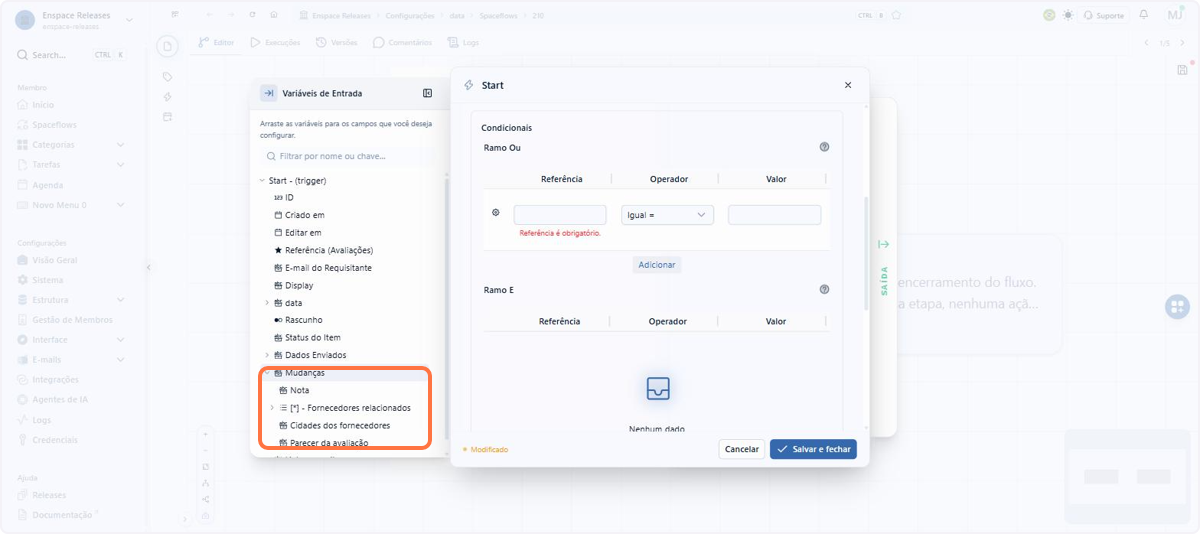
Task: Open help for the Ramo E section
Action: (x=824, y=289)
